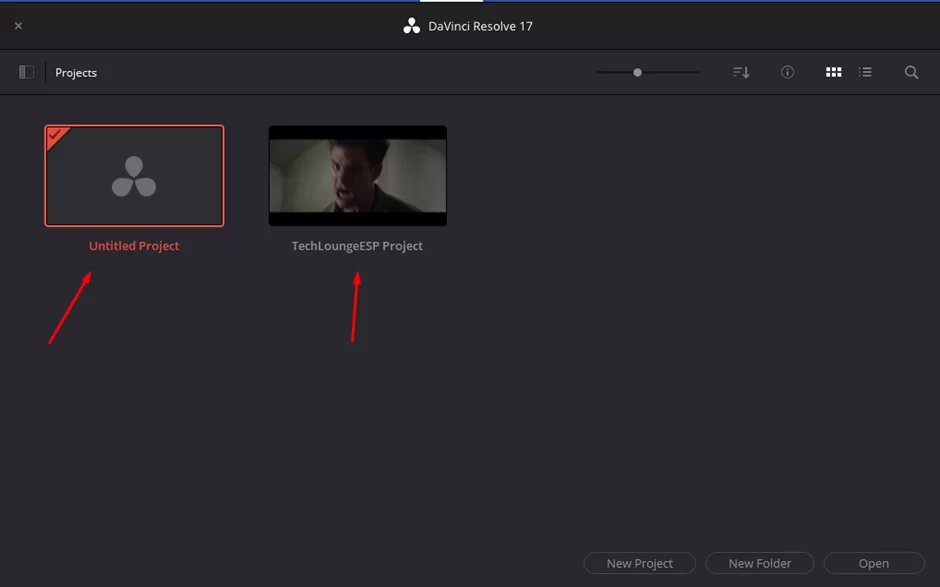
Task: Close the Project Manager window
Action: (19, 26)
